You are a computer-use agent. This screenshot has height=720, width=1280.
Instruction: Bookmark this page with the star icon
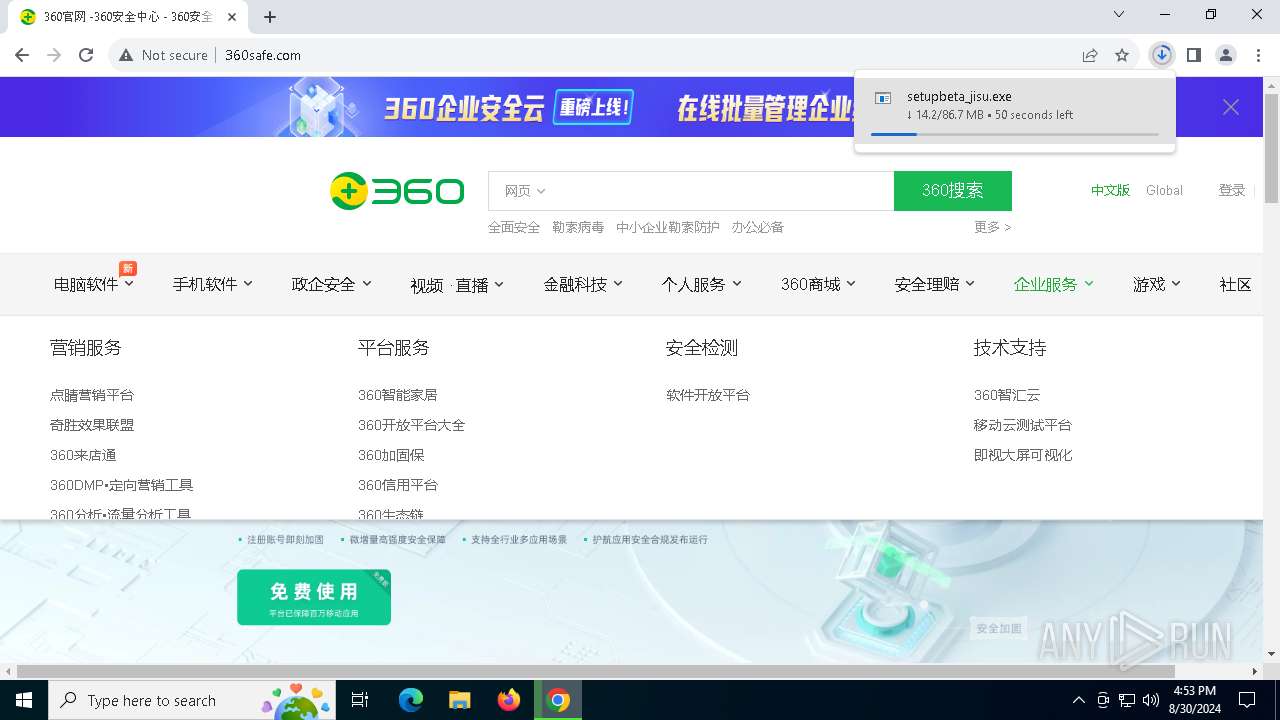pos(1122,55)
